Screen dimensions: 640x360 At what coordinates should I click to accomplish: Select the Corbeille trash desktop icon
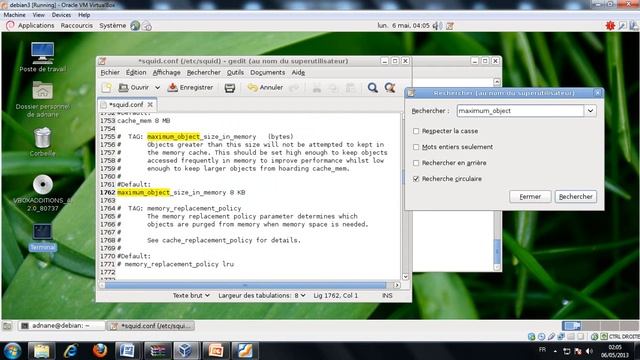coord(42,142)
